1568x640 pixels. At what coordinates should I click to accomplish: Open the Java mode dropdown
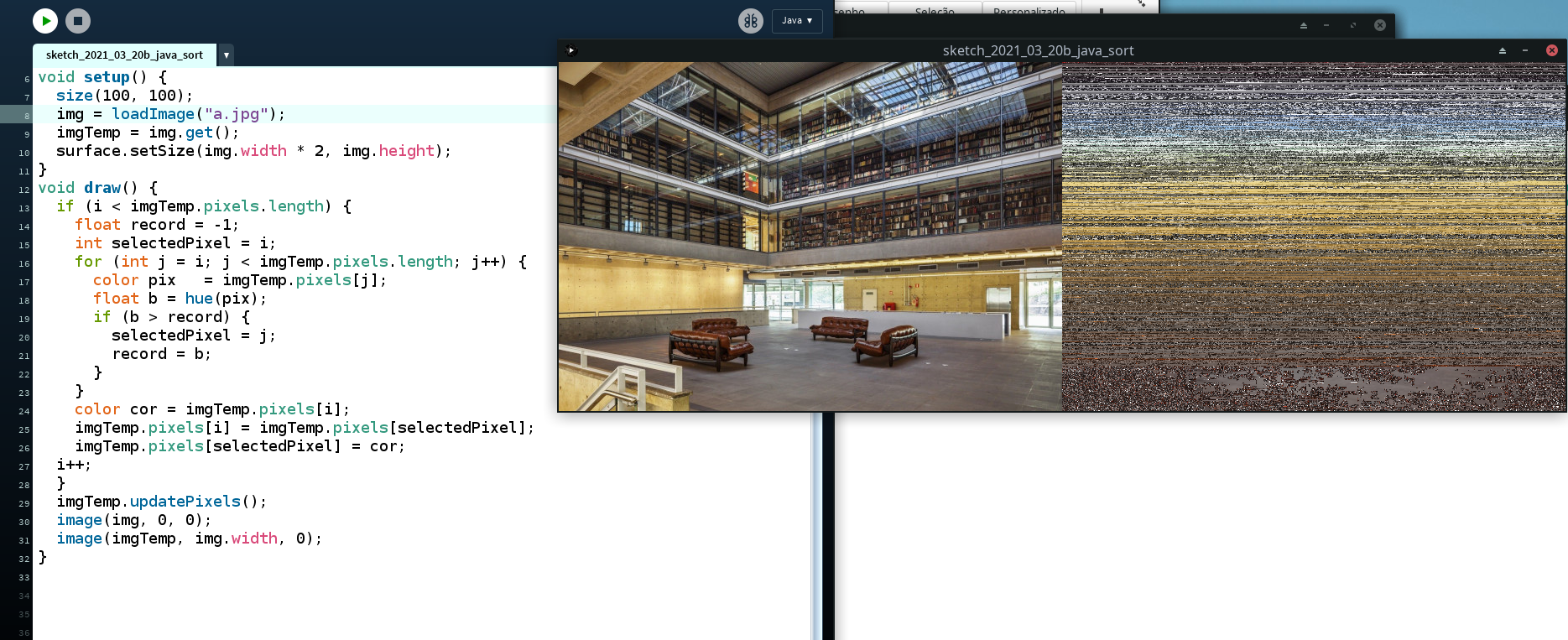pyautogui.click(x=797, y=21)
